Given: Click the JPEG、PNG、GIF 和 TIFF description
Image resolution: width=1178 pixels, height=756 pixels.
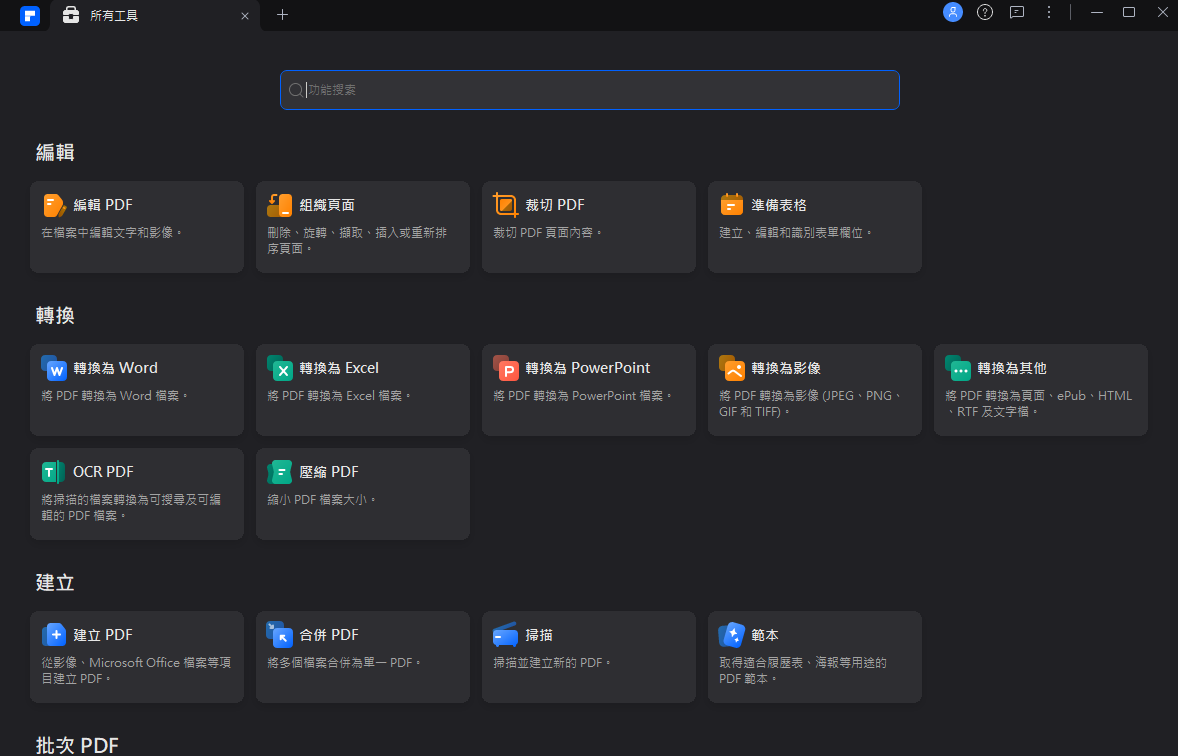Looking at the screenshot, I should (811, 404).
